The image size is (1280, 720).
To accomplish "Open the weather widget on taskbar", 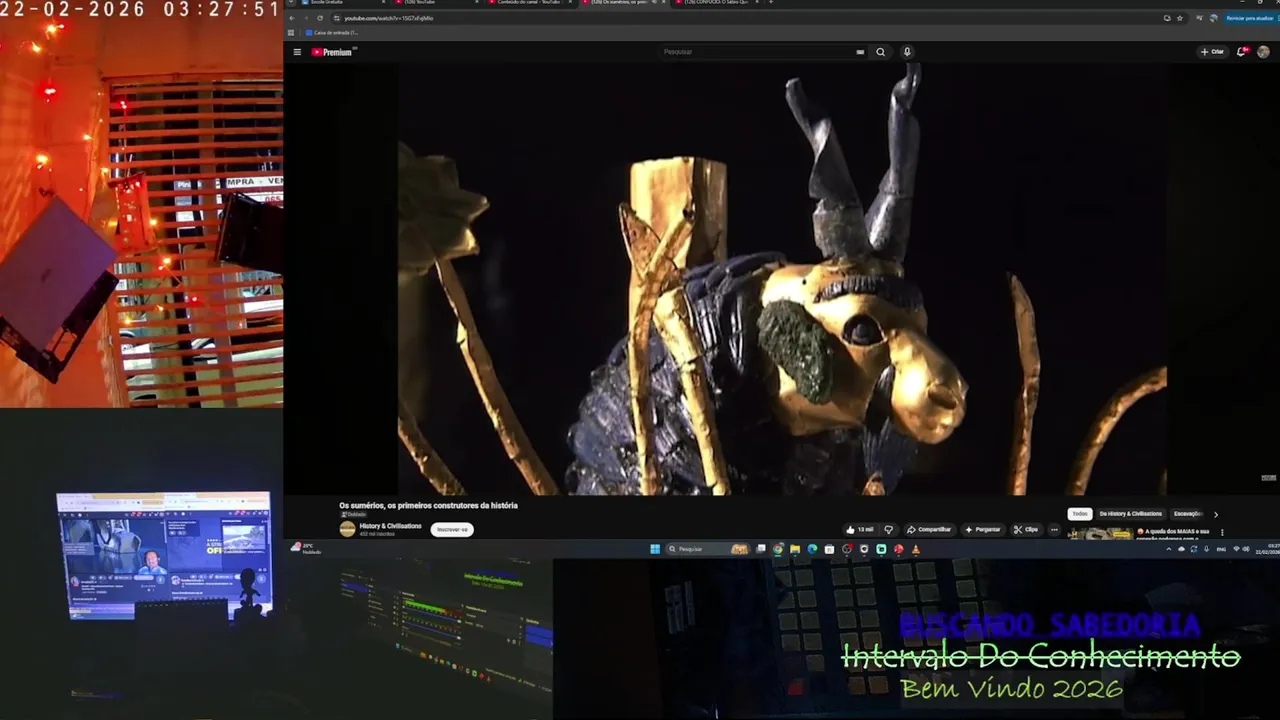I will 305,549.
